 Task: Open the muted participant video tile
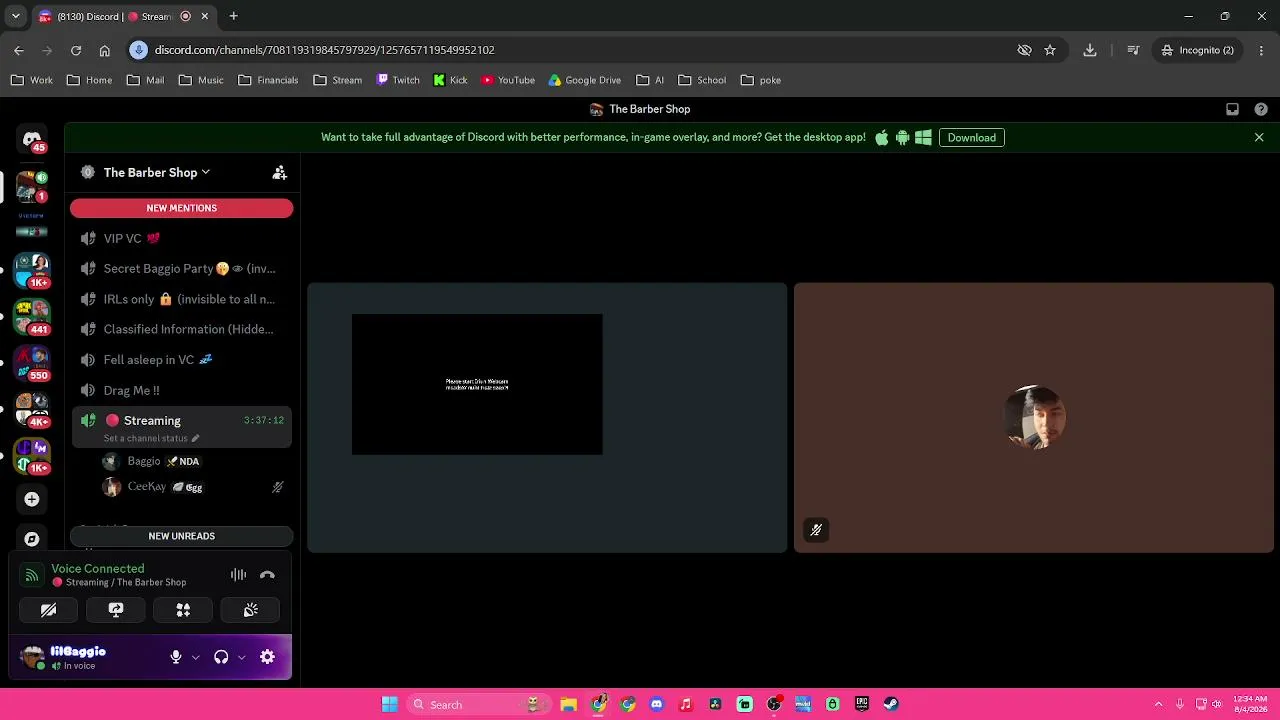point(1034,418)
